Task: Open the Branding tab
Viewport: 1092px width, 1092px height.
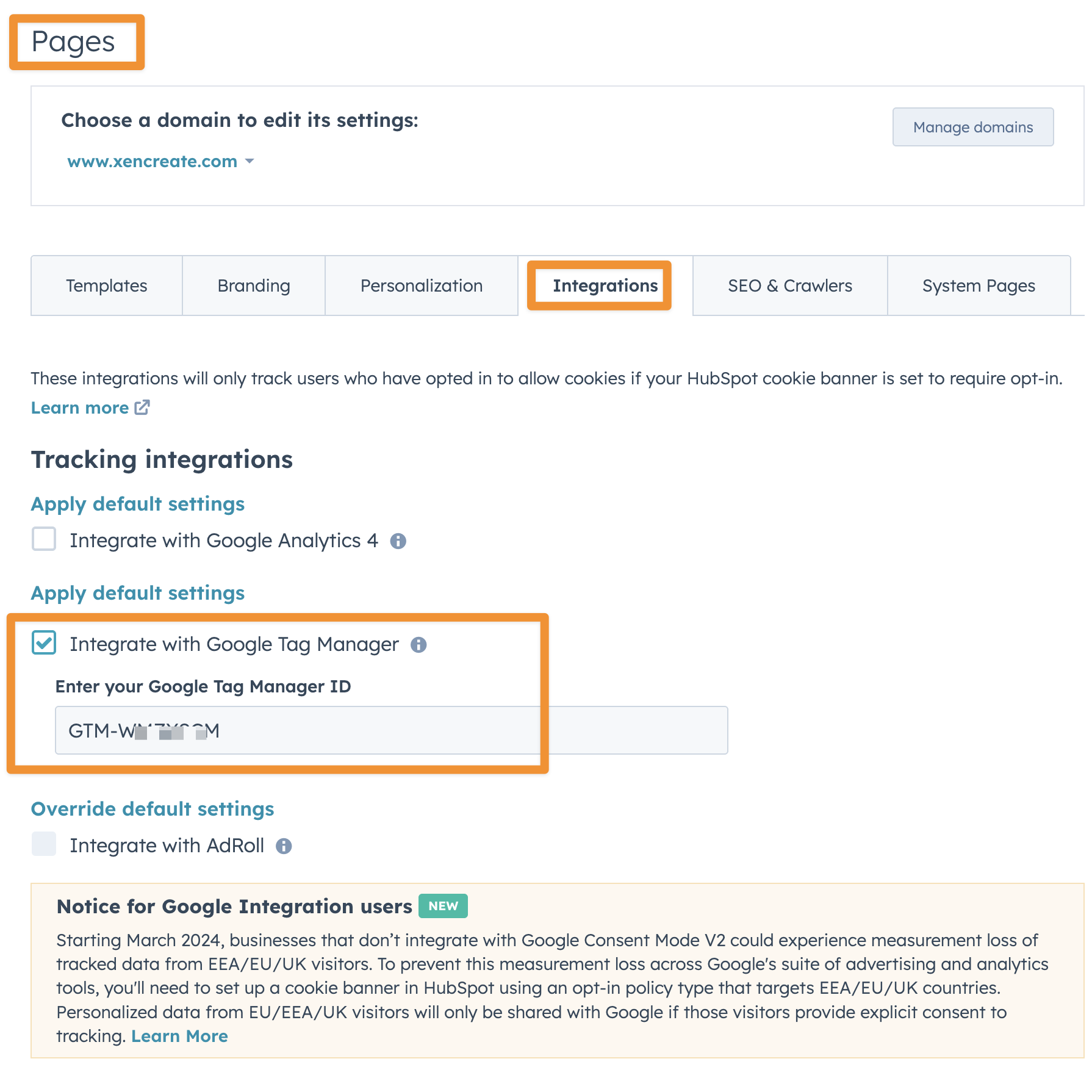Action: [254, 286]
